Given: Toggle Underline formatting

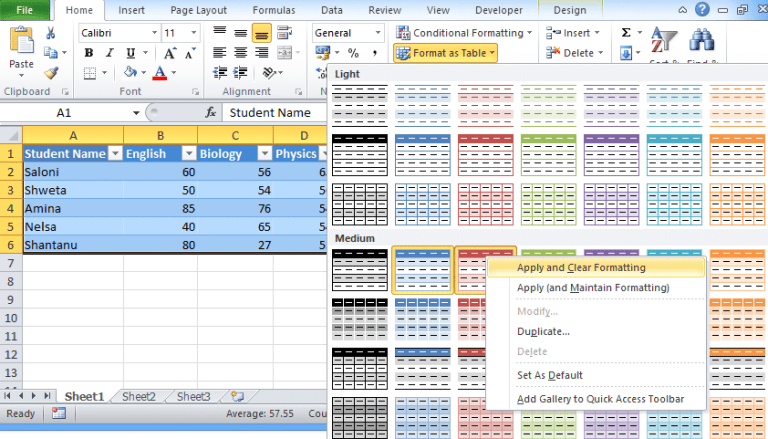Looking at the screenshot, I should [130, 53].
